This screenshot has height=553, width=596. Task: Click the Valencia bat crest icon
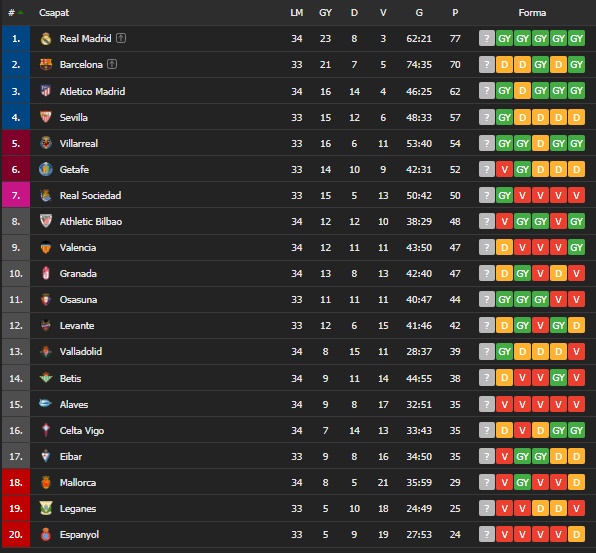click(x=46, y=247)
